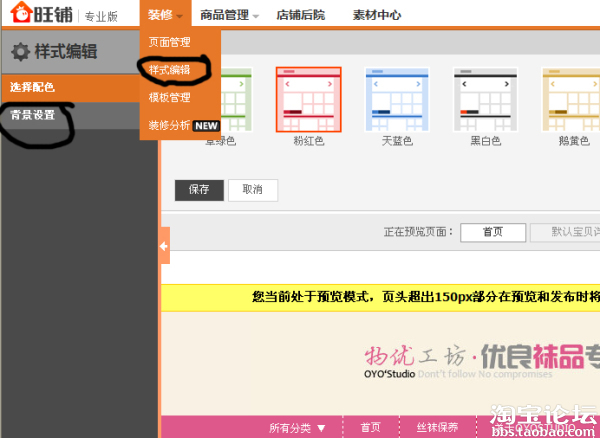600x438 pixels.
Task: Choose 样式编辑 from the 装修 menu
Action: (170, 70)
